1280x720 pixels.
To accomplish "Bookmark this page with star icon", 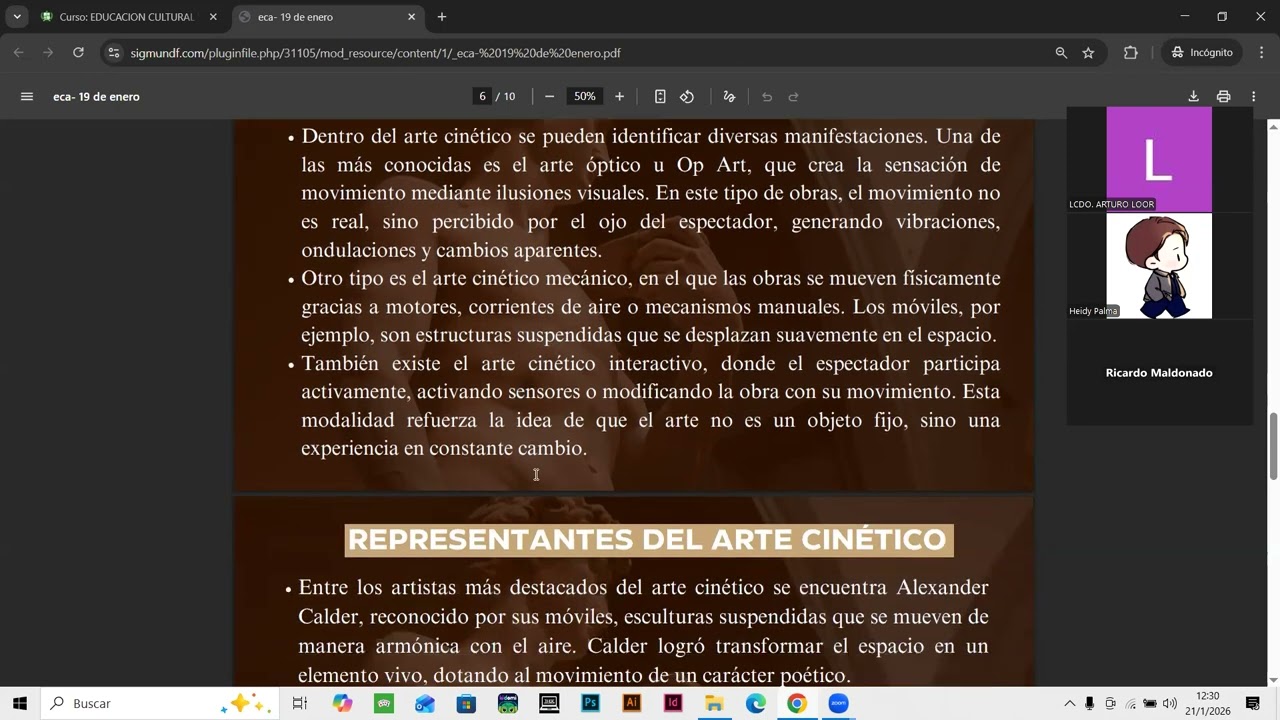I will (1088, 53).
